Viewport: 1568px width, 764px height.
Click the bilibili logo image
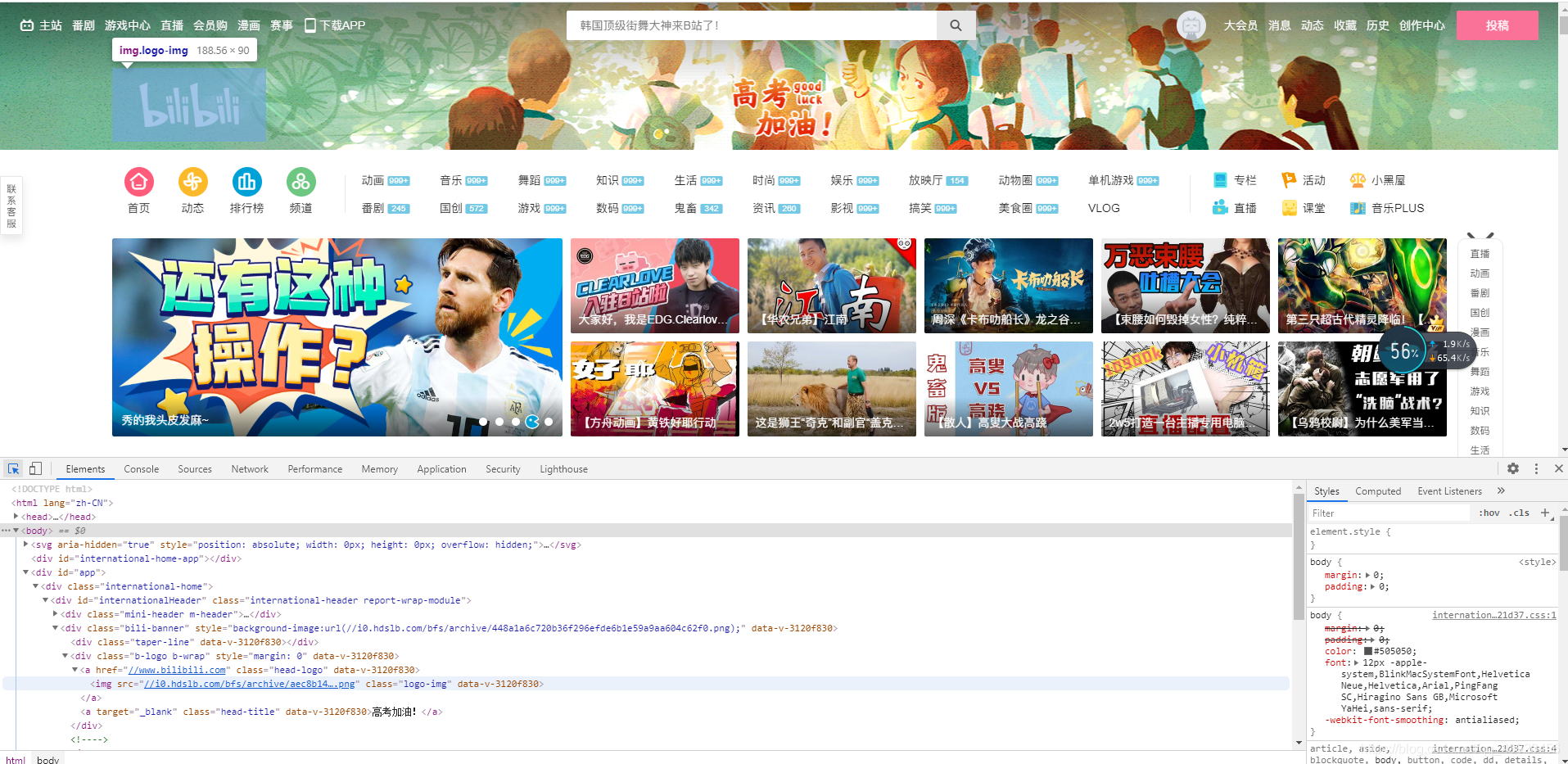tap(189, 106)
